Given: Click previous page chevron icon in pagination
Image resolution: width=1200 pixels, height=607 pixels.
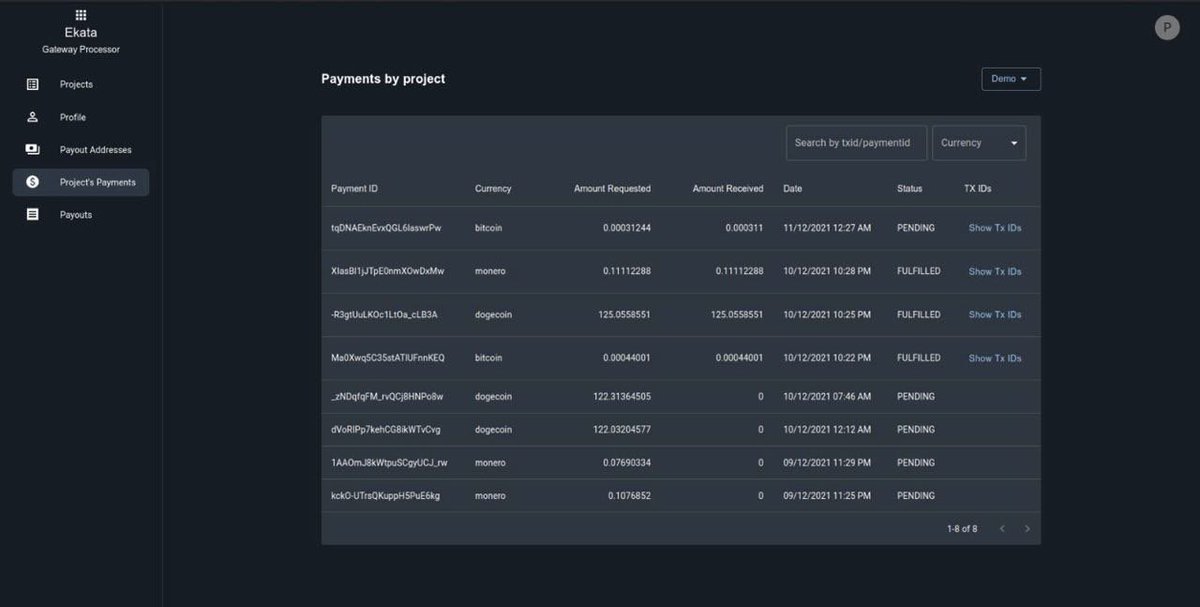Looking at the screenshot, I should pos(1002,528).
